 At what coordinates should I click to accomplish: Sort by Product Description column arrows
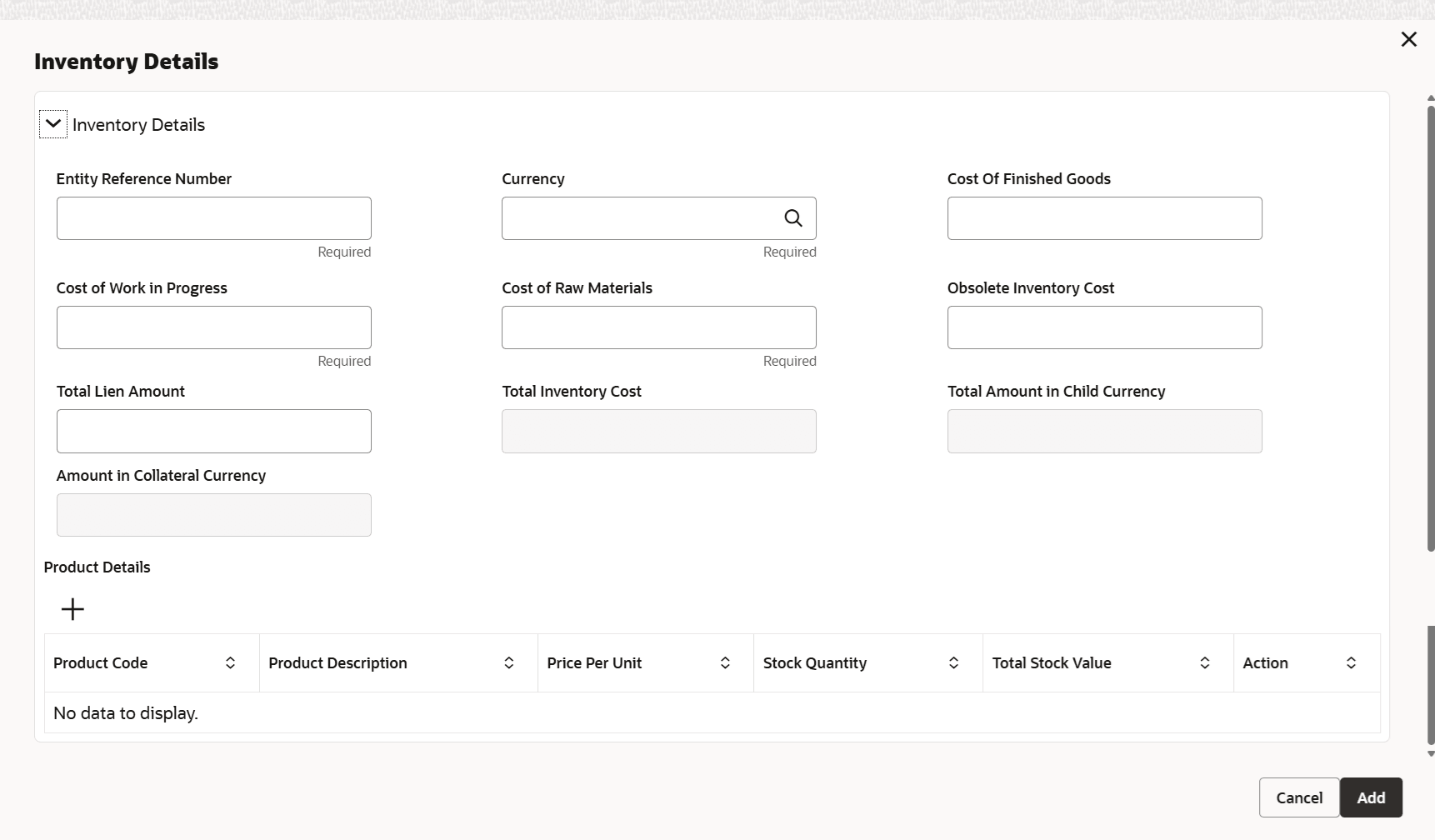click(508, 663)
